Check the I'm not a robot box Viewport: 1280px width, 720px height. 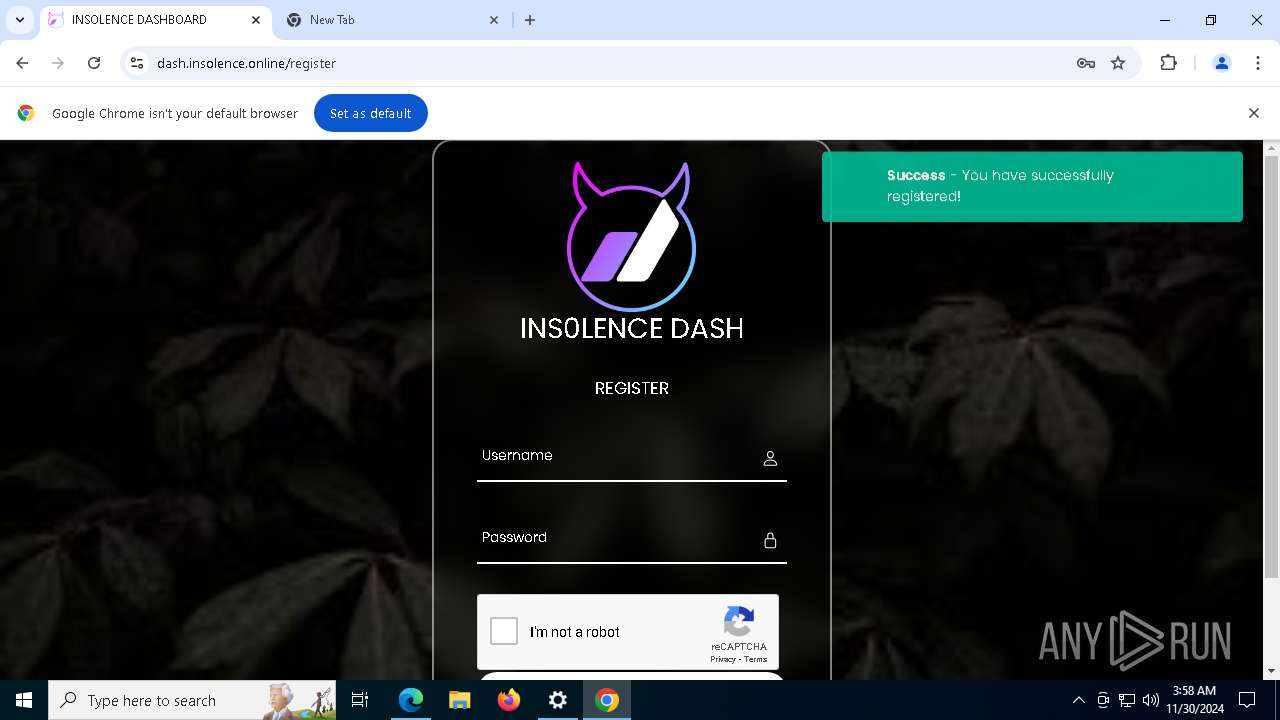[504, 631]
